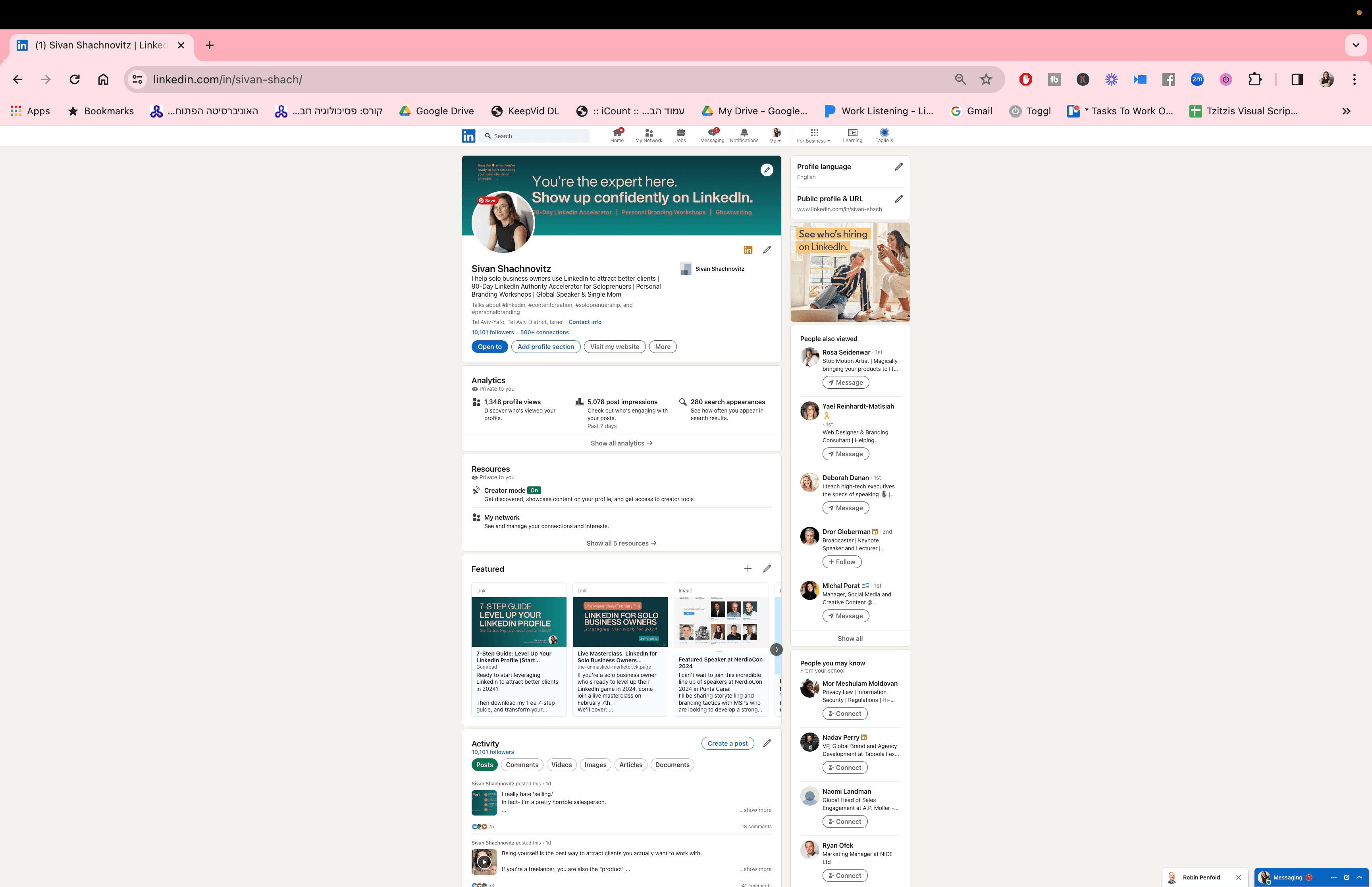This screenshot has height=887, width=1372.
Task: Open Messaging from the top nav
Action: tap(712, 136)
